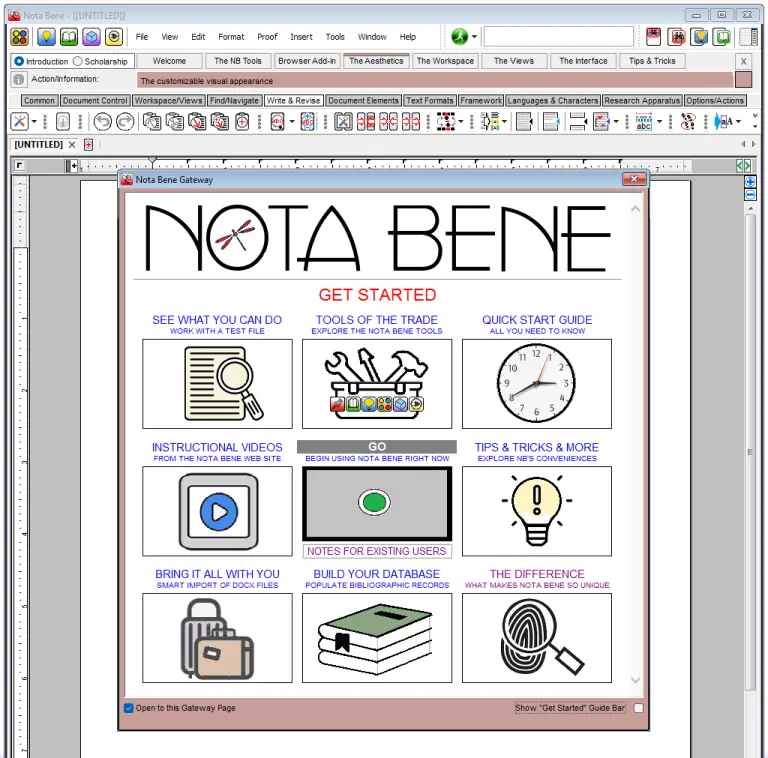This screenshot has width=768, height=758.
Task: Select the Scholarship radio button
Action: (x=77, y=61)
